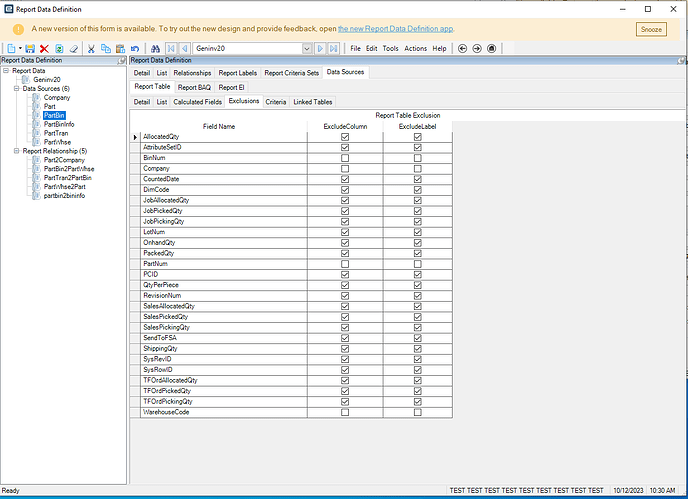Collapse the Data Sources (6) tree node
The width and height of the screenshot is (688, 499).
pyautogui.click(x=17, y=88)
